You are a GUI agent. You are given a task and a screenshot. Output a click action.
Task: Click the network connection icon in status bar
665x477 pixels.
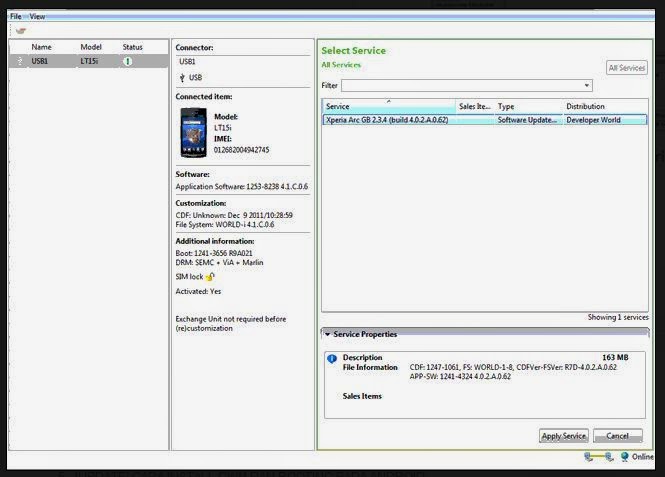coord(598,457)
